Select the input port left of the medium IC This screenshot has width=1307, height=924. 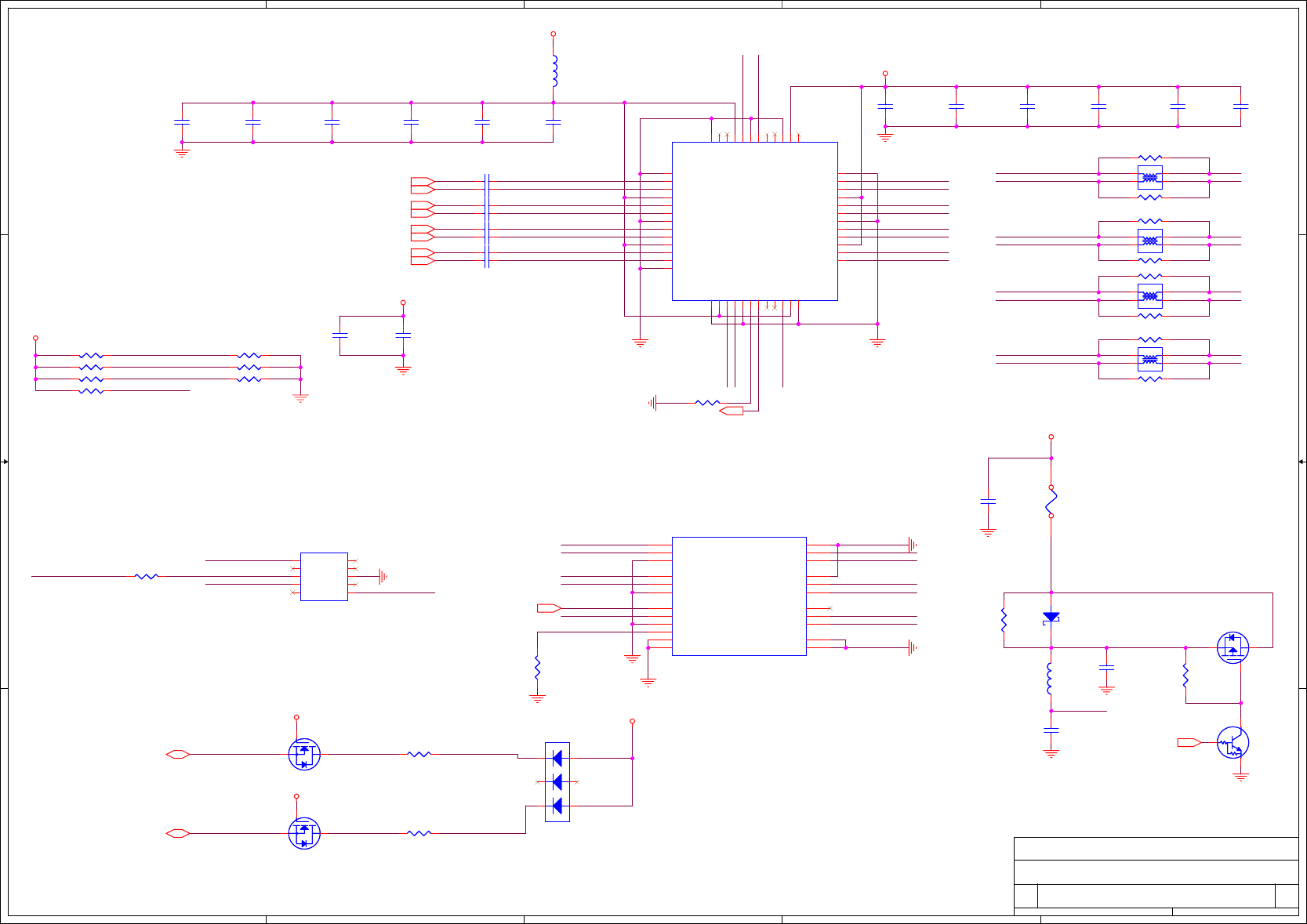tap(549, 608)
